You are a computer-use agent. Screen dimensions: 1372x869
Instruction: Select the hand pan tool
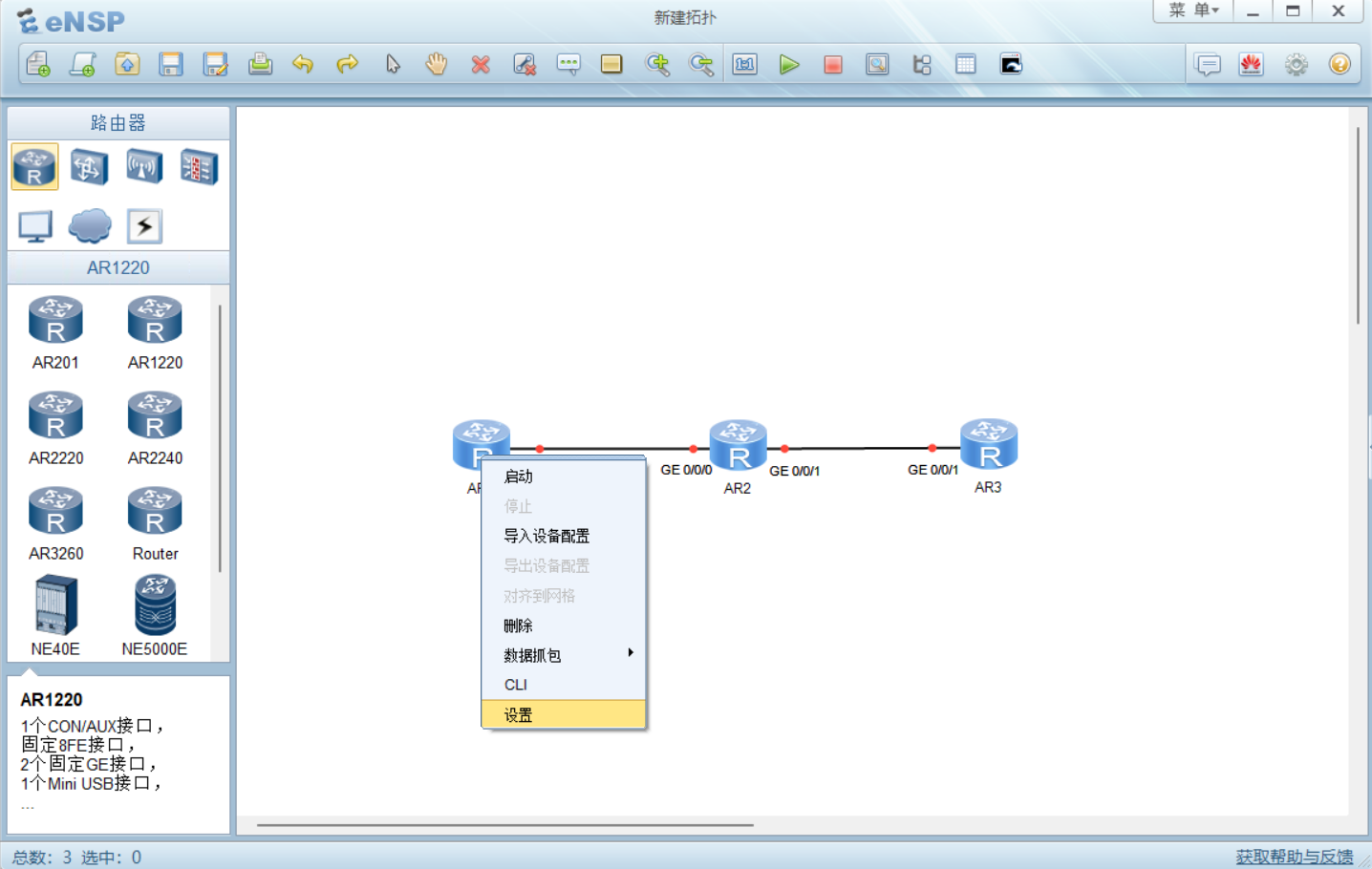(x=437, y=64)
